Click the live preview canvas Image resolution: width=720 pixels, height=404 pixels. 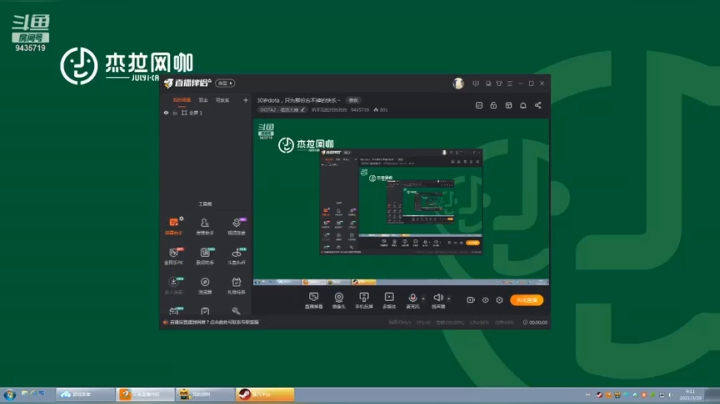[x=401, y=202]
